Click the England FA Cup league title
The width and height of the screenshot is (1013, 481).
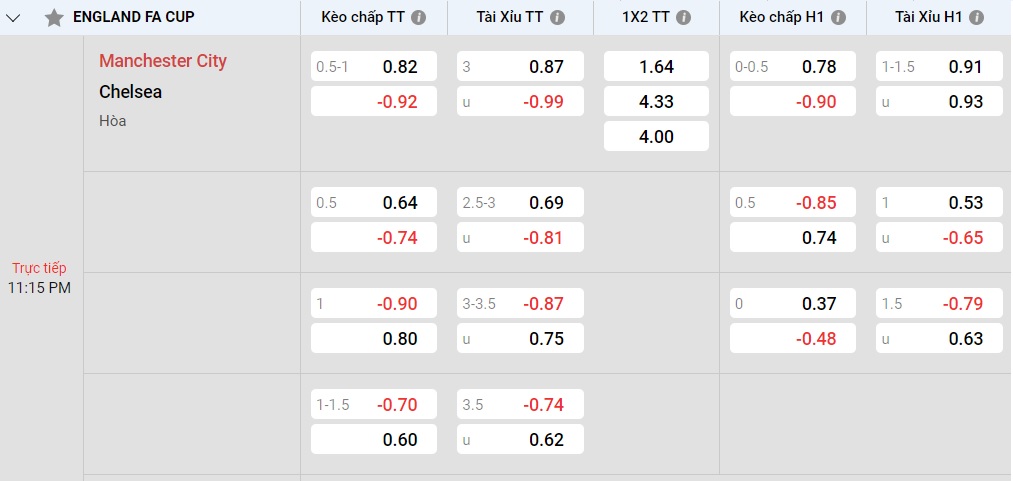click(x=134, y=17)
